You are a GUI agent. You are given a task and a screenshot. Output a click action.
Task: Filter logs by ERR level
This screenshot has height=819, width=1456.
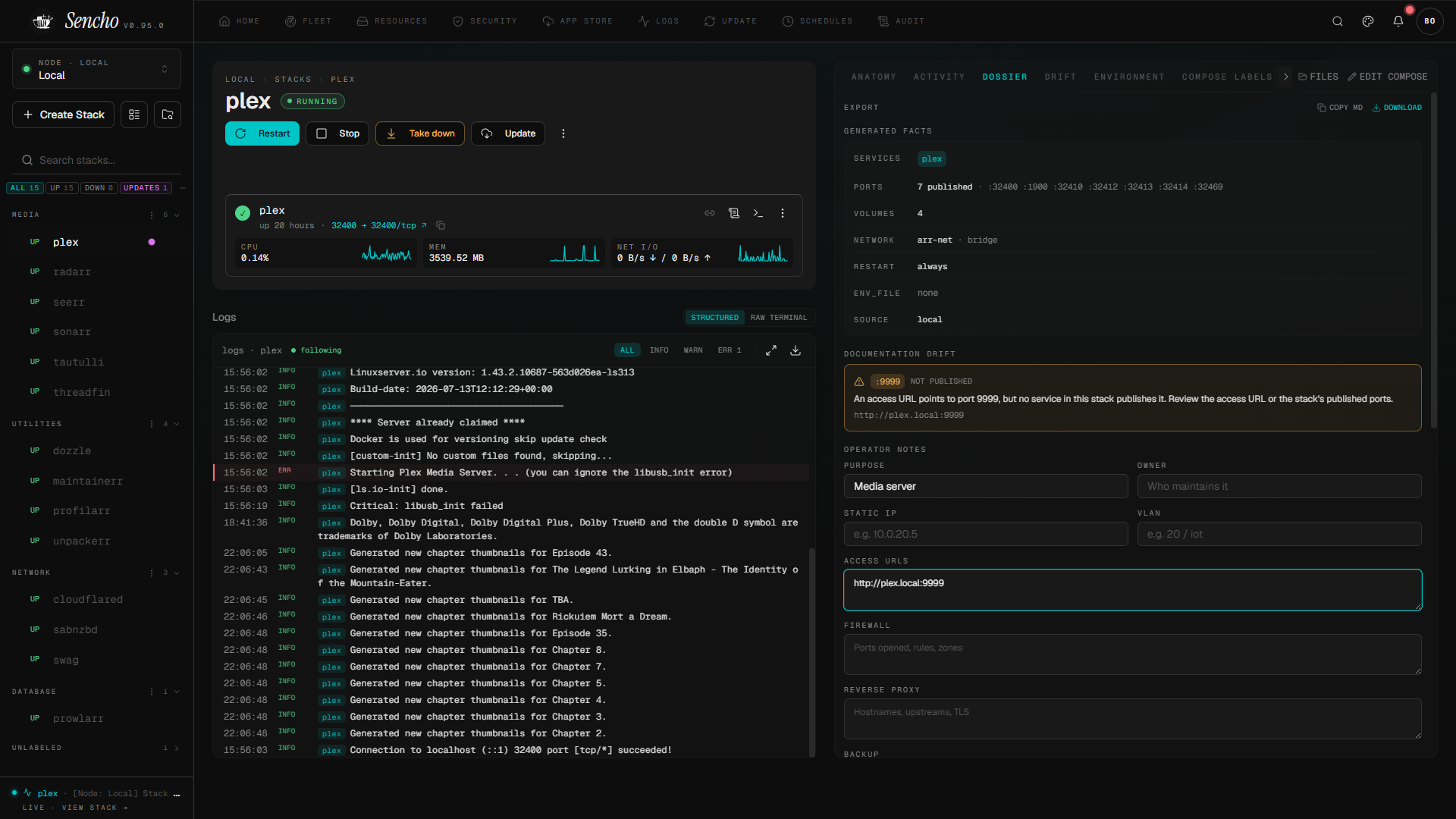click(x=730, y=350)
